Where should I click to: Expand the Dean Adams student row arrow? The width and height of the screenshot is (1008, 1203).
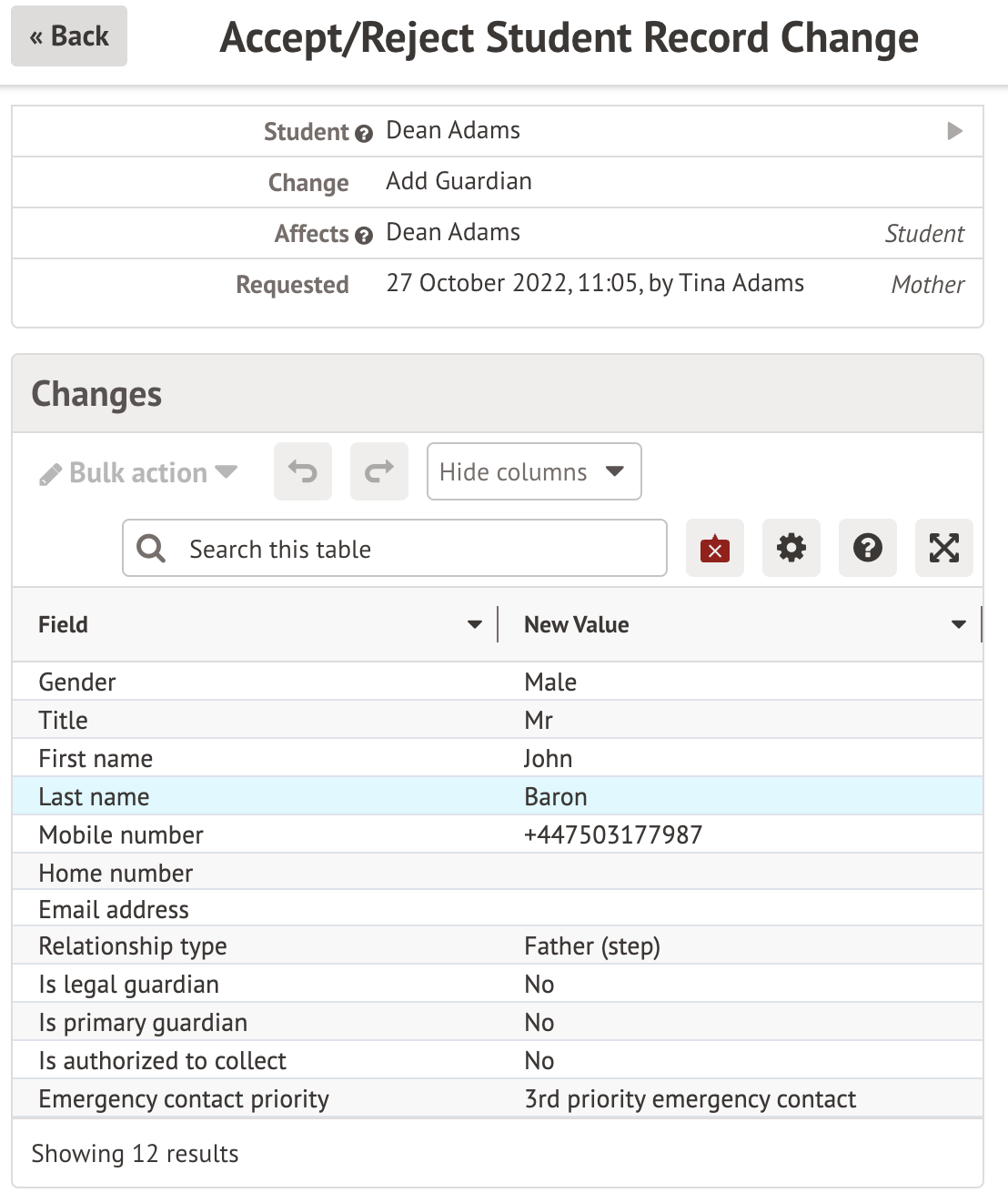click(x=954, y=131)
